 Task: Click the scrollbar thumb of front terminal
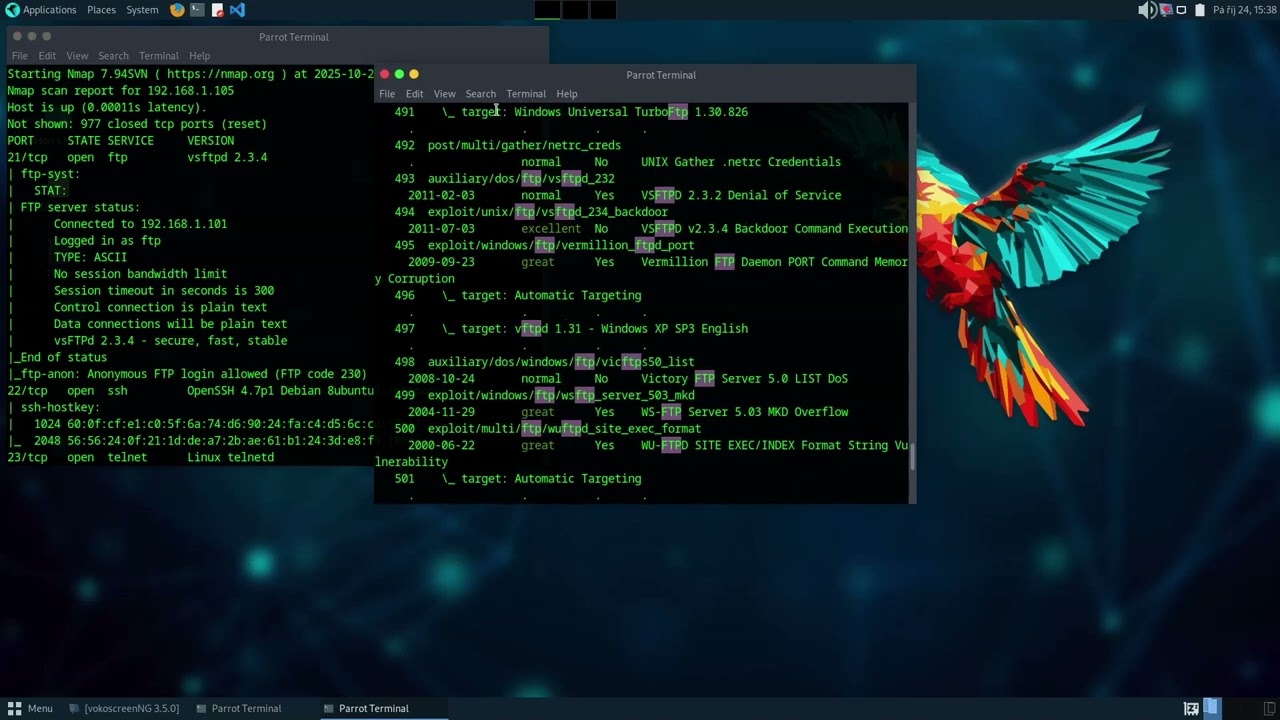pos(911,459)
